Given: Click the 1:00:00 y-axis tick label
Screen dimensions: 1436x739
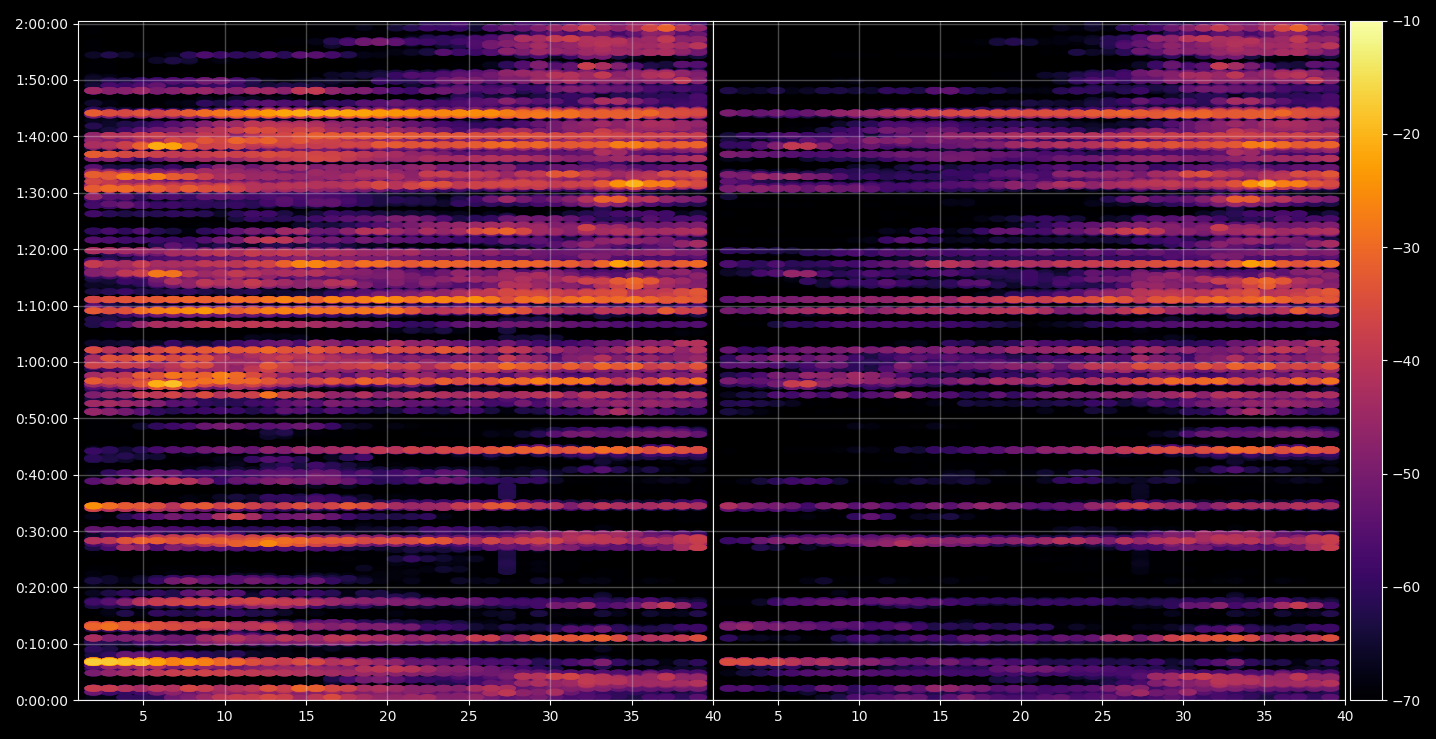Looking at the screenshot, I should click(x=42, y=362).
